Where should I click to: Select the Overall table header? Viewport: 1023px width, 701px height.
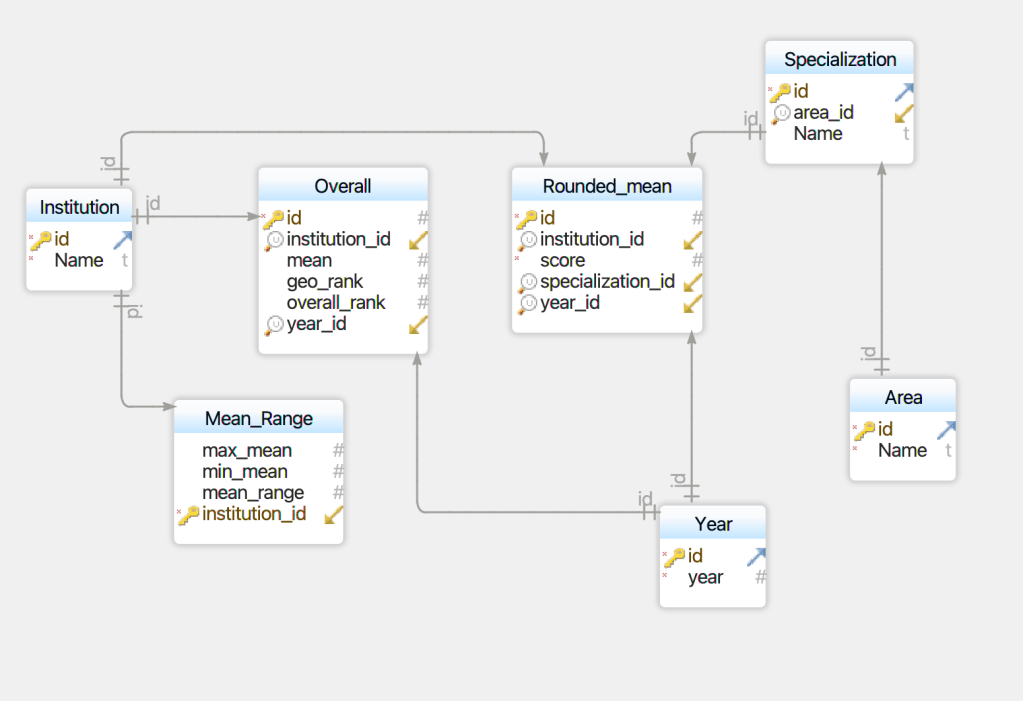click(343, 186)
